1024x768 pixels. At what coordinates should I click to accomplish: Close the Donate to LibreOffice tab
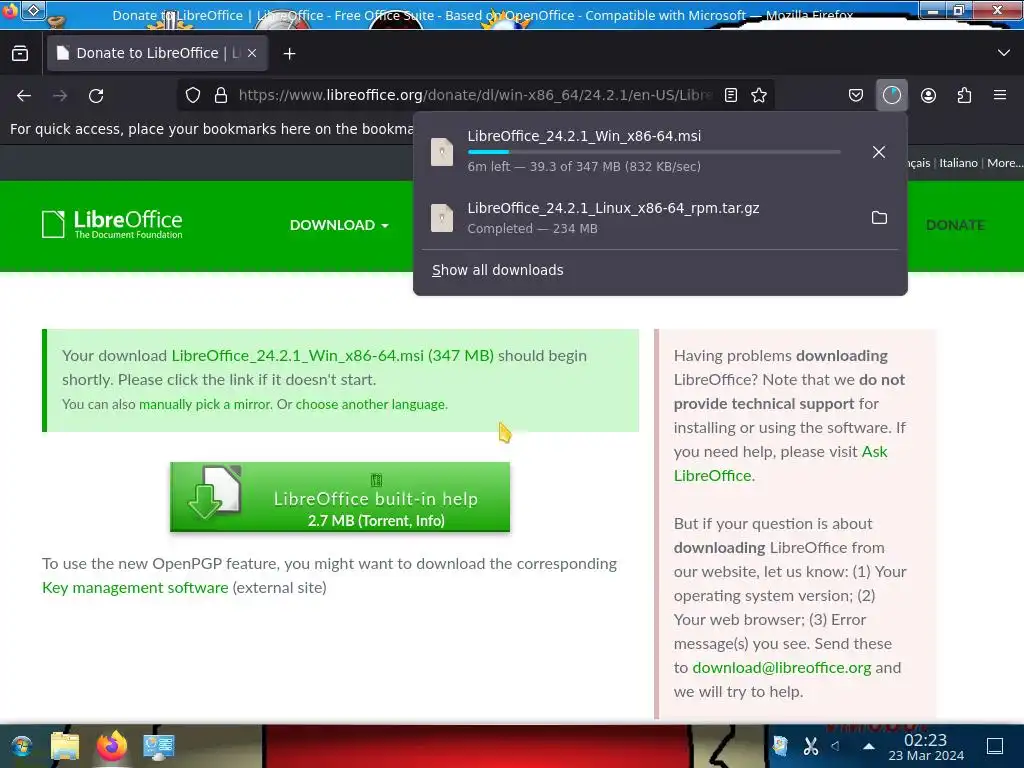(252, 53)
